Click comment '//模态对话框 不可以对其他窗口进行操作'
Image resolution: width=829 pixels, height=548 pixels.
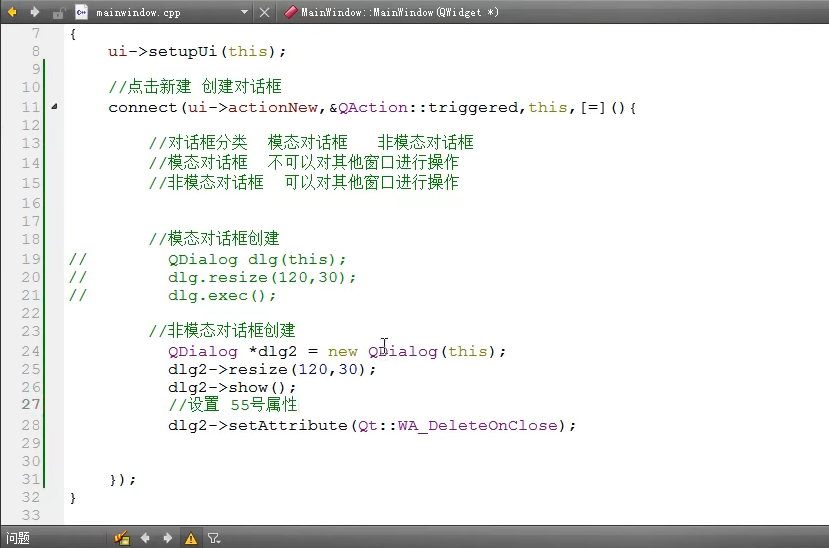(303, 162)
